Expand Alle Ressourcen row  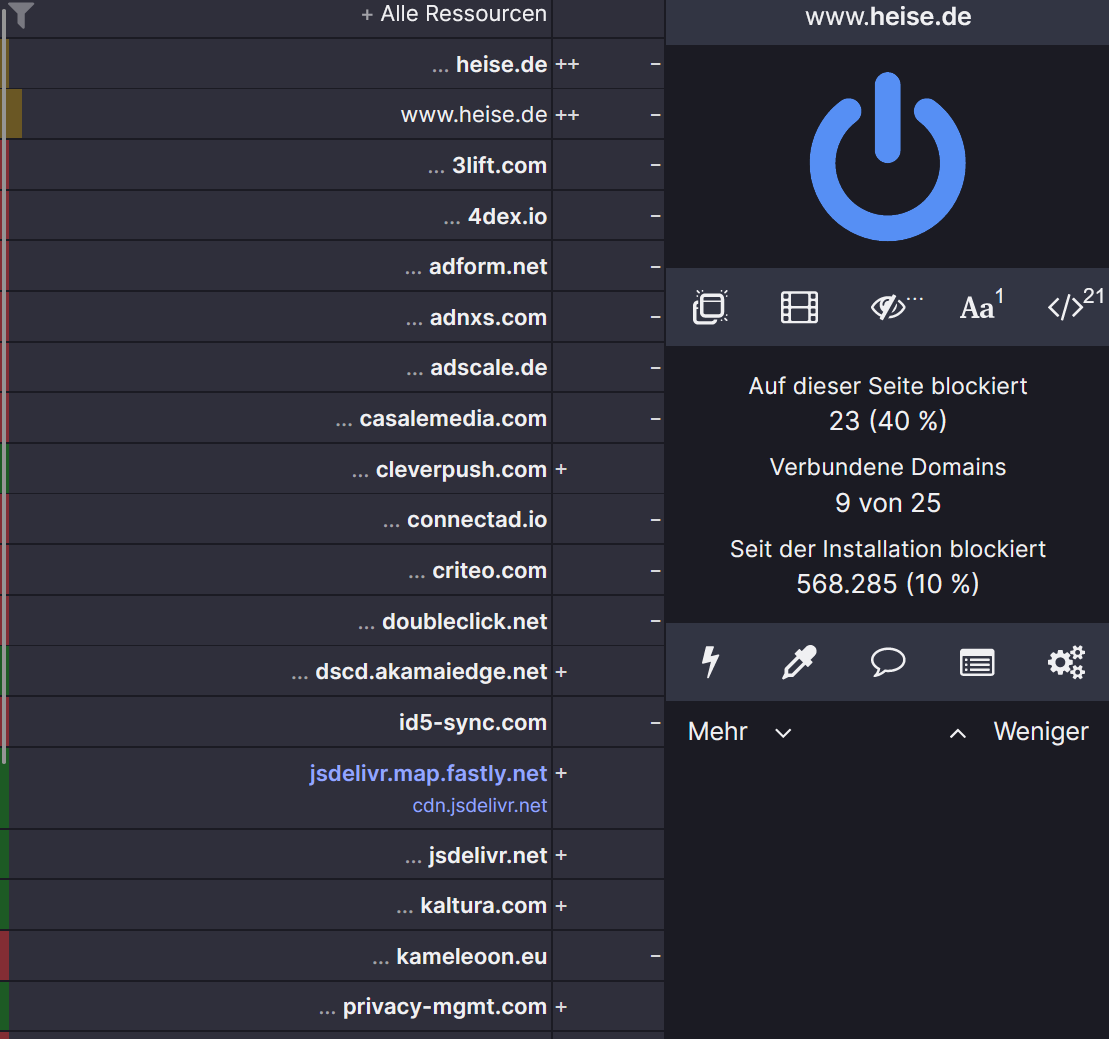click(x=454, y=13)
